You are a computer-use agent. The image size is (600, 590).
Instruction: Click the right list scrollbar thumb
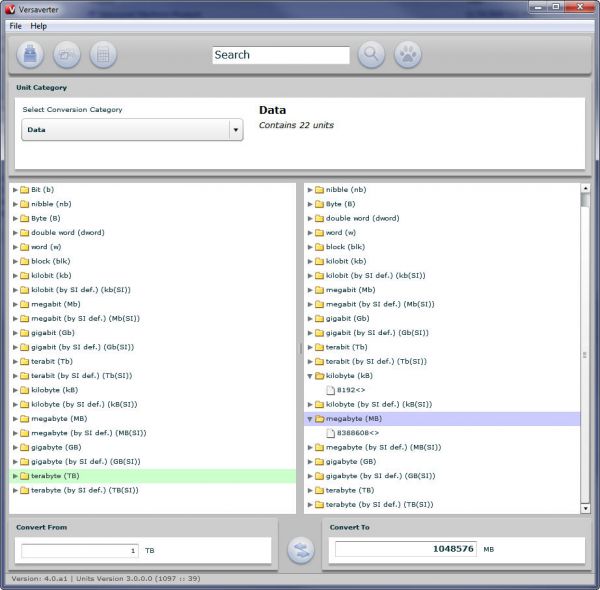[x=585, y=200]
